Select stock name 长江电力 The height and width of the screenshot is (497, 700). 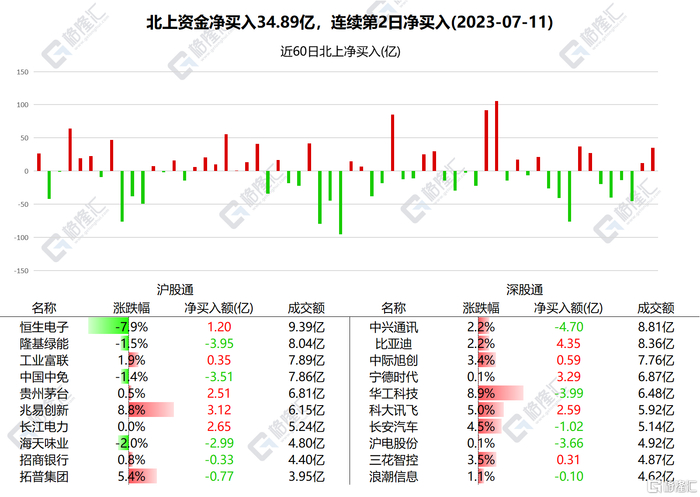coord(44,426)
